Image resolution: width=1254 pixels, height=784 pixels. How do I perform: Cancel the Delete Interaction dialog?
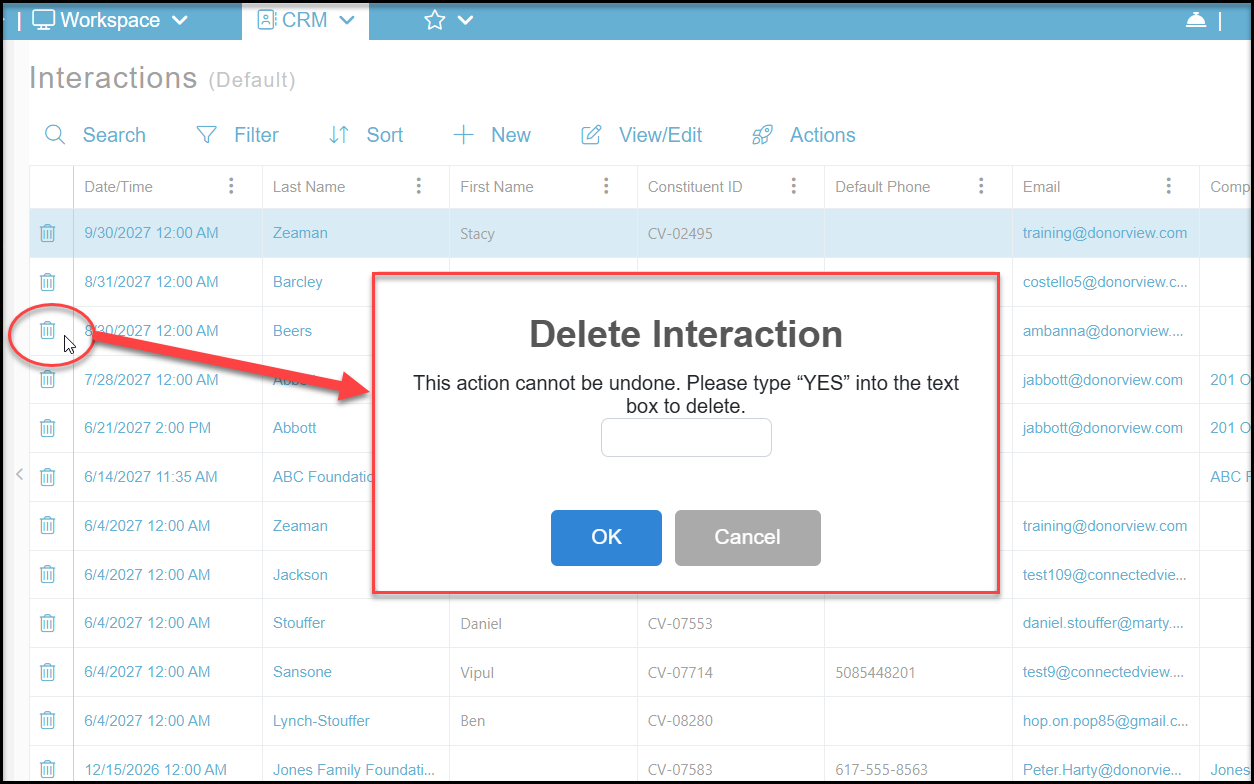coord(747,538)
